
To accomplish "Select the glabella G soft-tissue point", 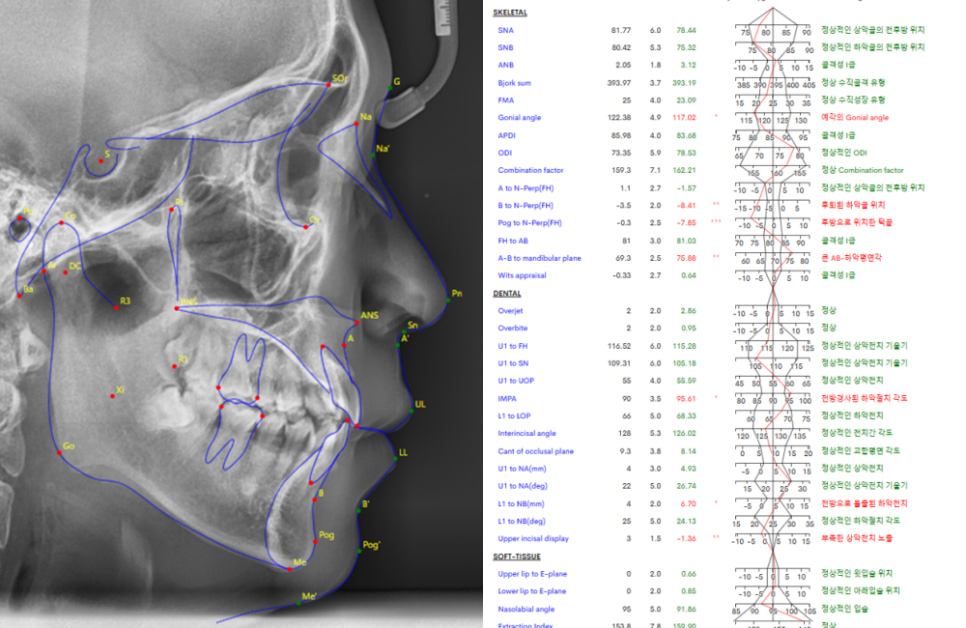I will coord(391,90).
